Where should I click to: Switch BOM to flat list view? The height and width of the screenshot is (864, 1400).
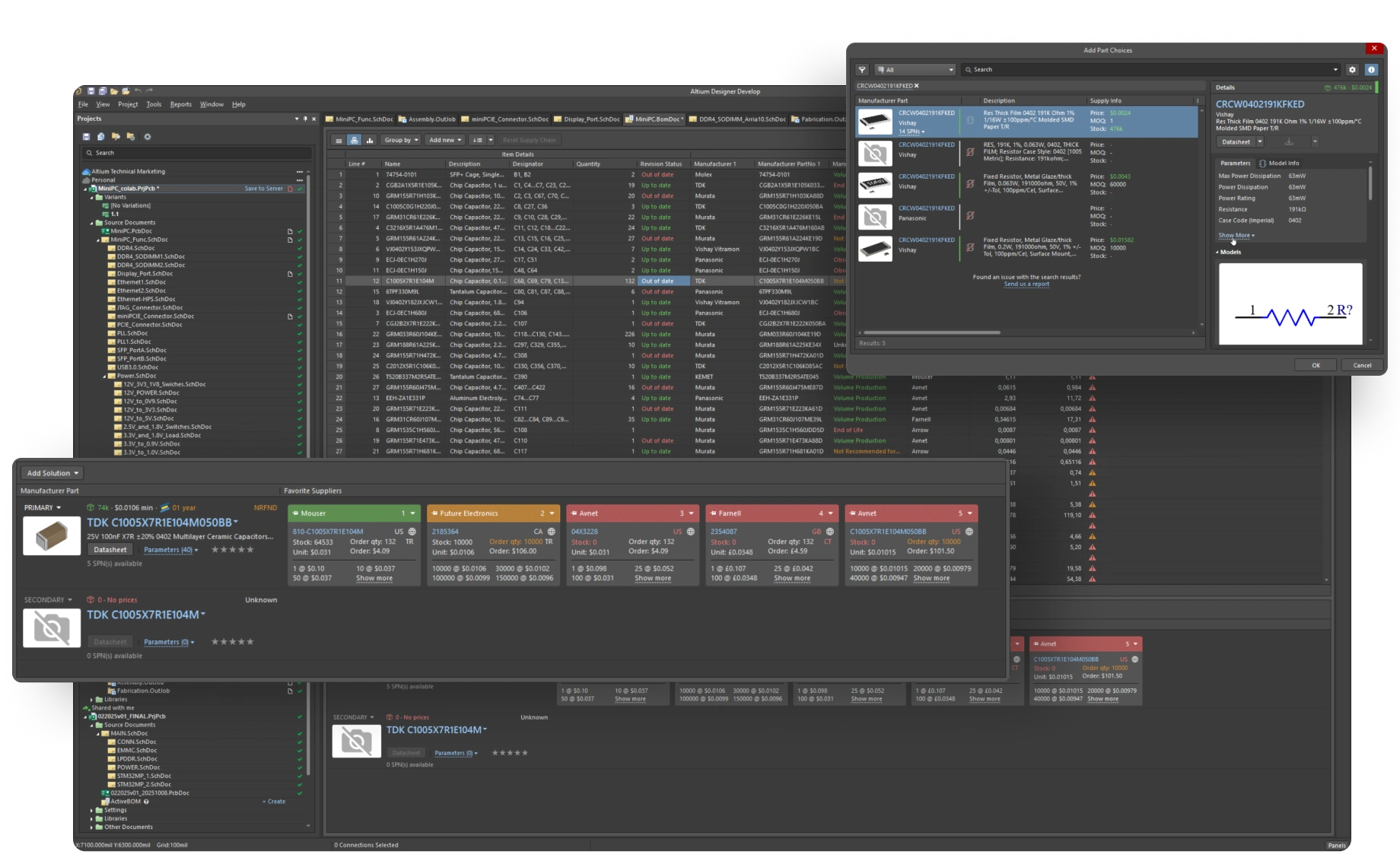click(339, 140)
